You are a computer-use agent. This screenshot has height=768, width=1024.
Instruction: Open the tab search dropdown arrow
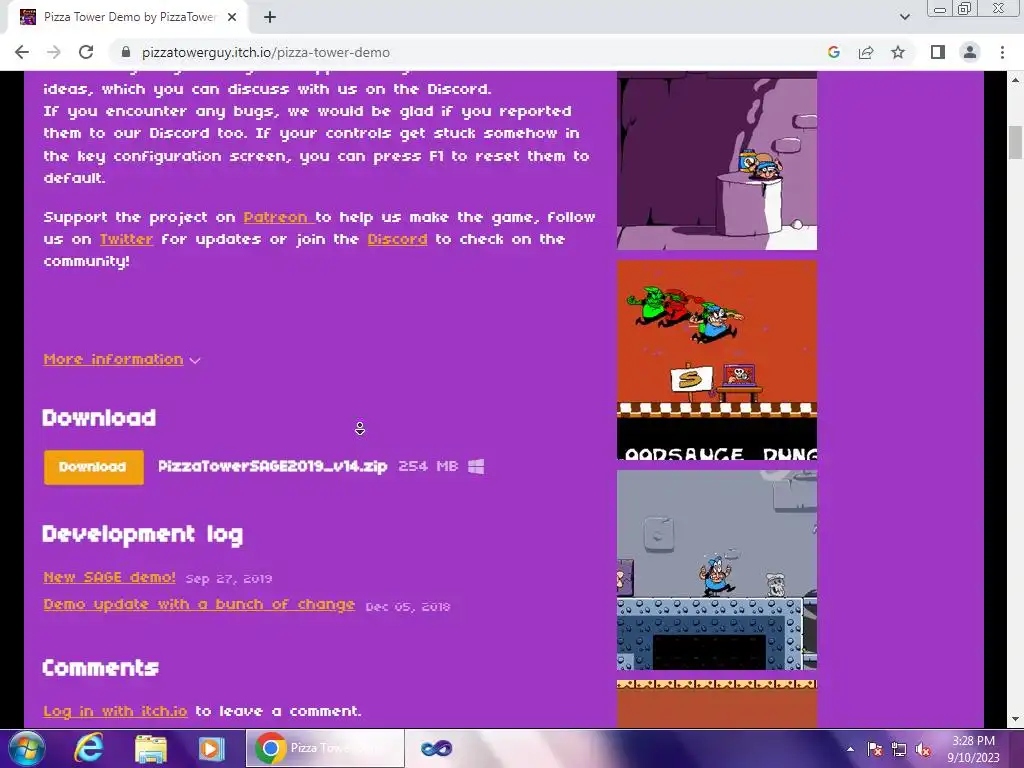pos(904,17)
